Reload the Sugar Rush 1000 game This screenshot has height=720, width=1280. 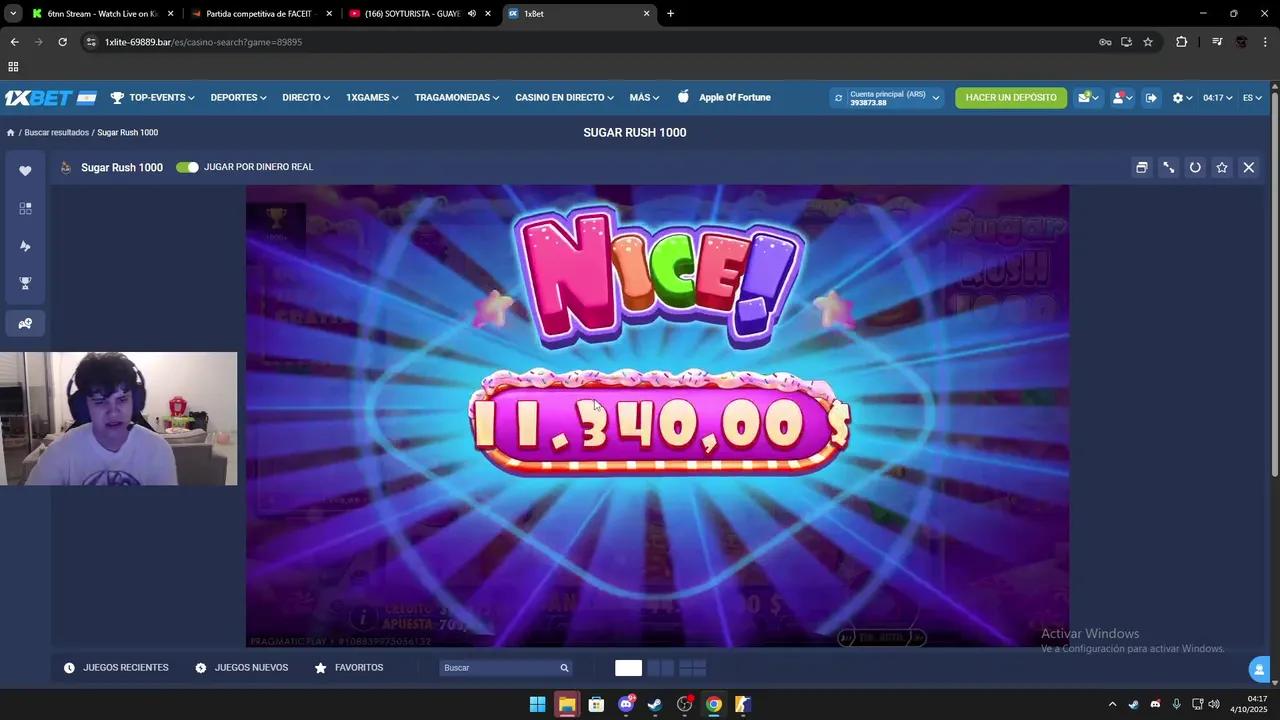1195,168
